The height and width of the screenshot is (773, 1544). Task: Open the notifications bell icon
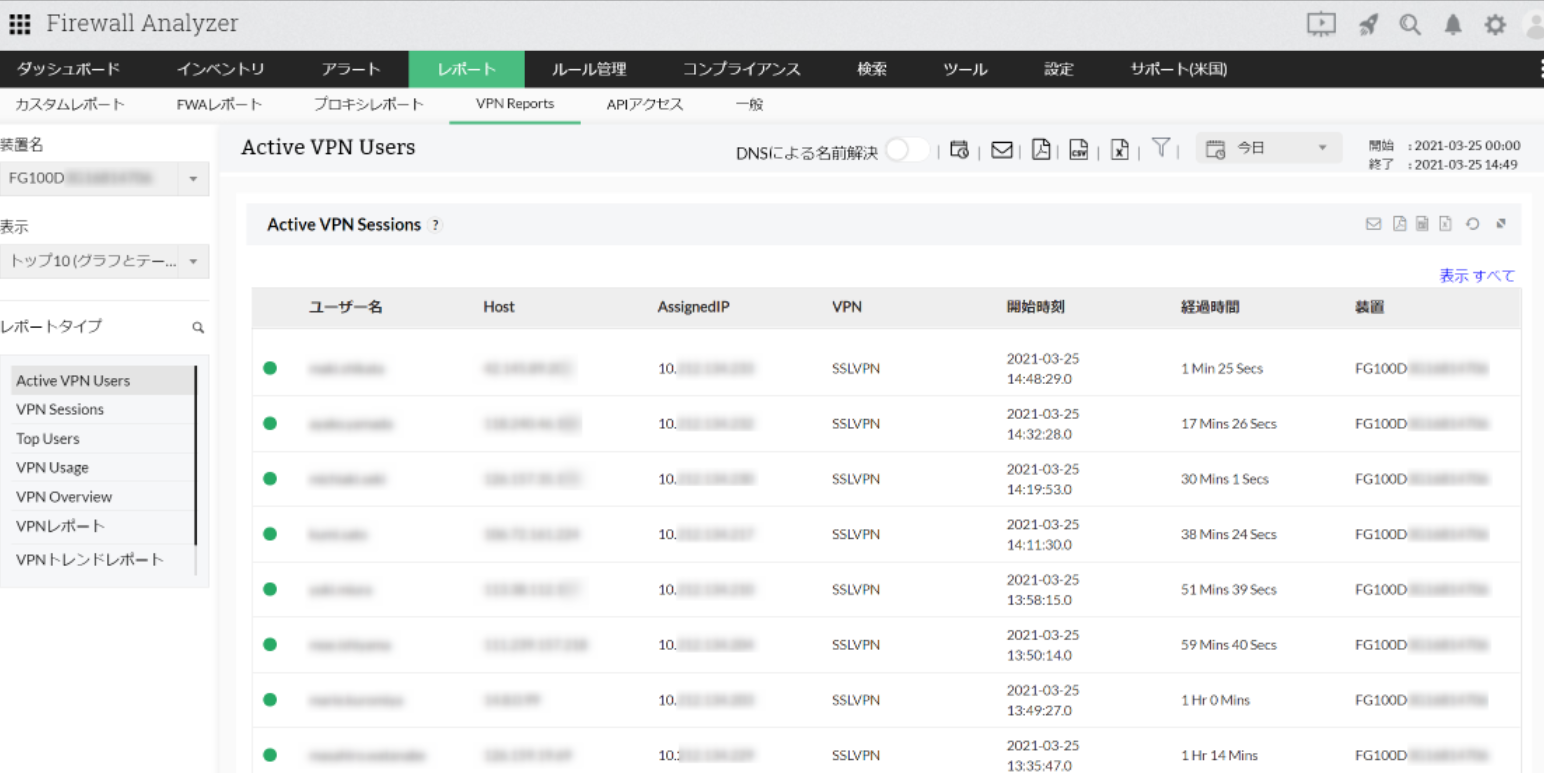click(x=1452, y=25)
